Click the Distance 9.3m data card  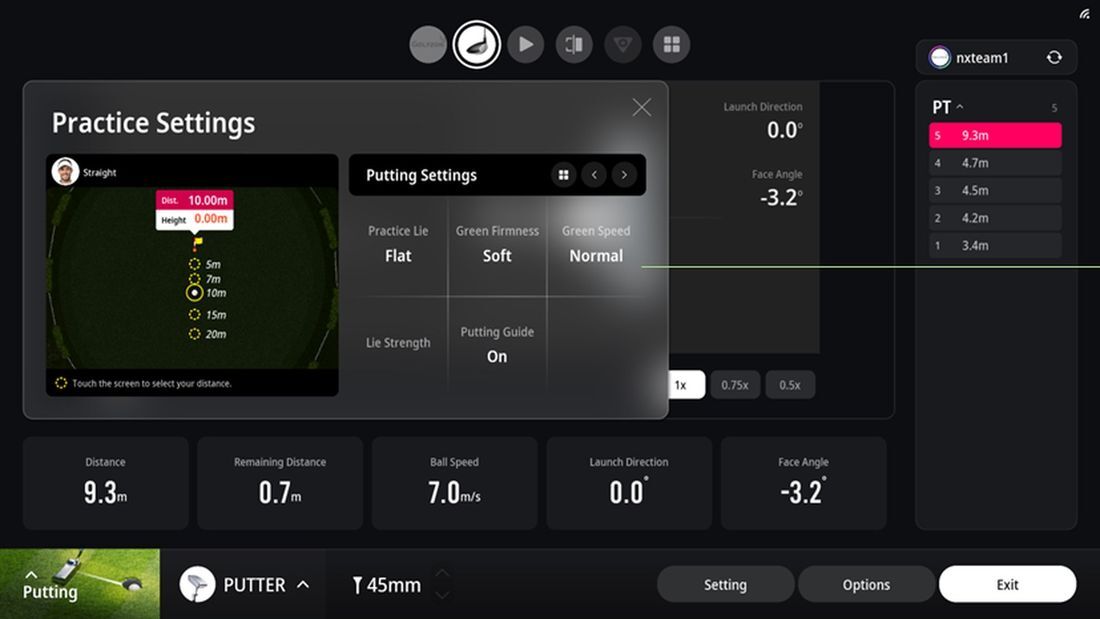pyautogui.click(x=105, y=483)
